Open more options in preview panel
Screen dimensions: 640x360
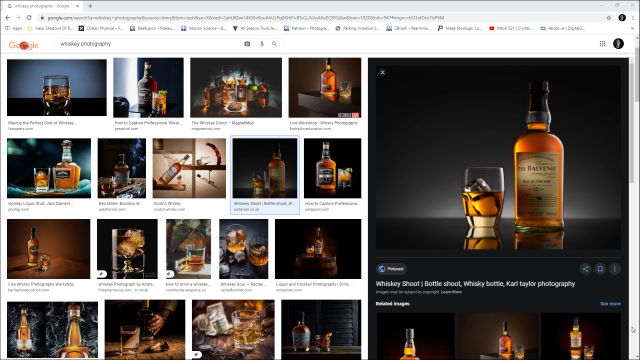click(615, 269)
